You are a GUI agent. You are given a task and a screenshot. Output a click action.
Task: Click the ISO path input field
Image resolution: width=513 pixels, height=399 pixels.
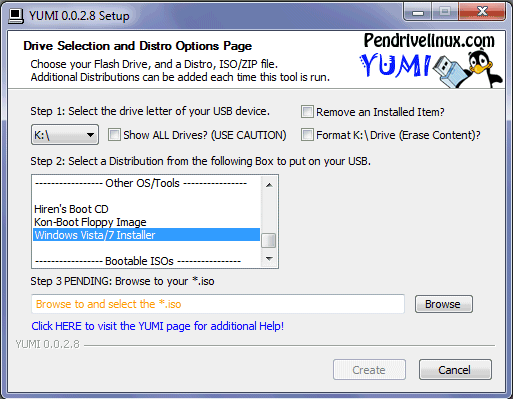point(218,304)
